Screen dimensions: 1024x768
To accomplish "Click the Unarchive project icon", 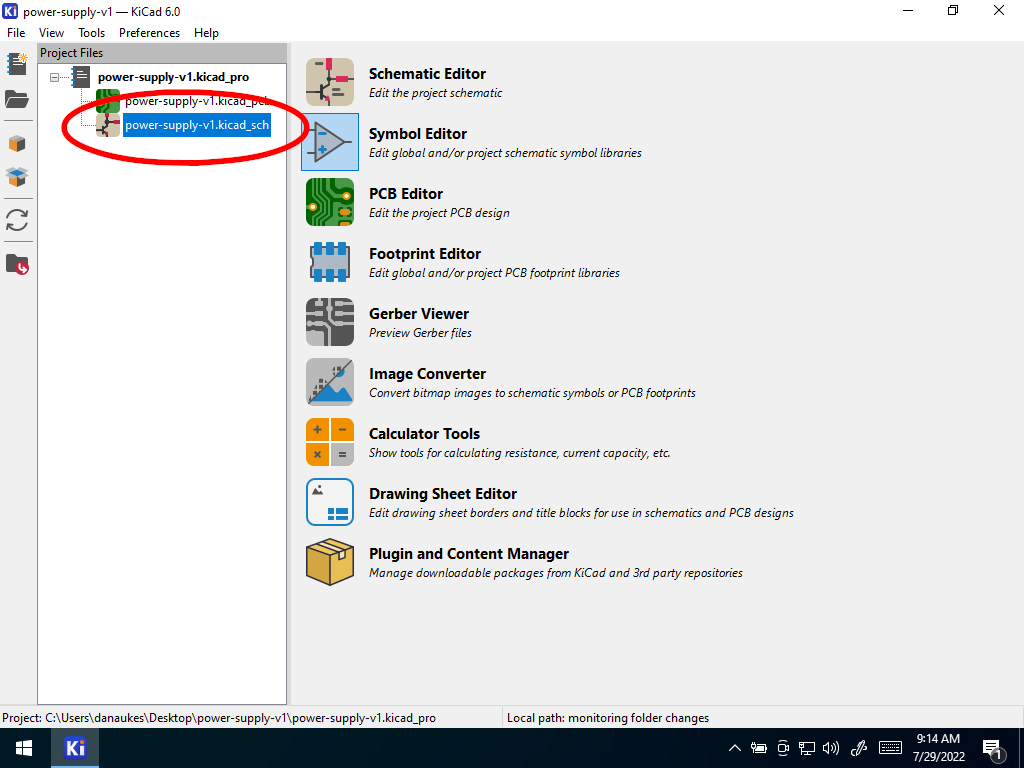I will pos(17,176).
